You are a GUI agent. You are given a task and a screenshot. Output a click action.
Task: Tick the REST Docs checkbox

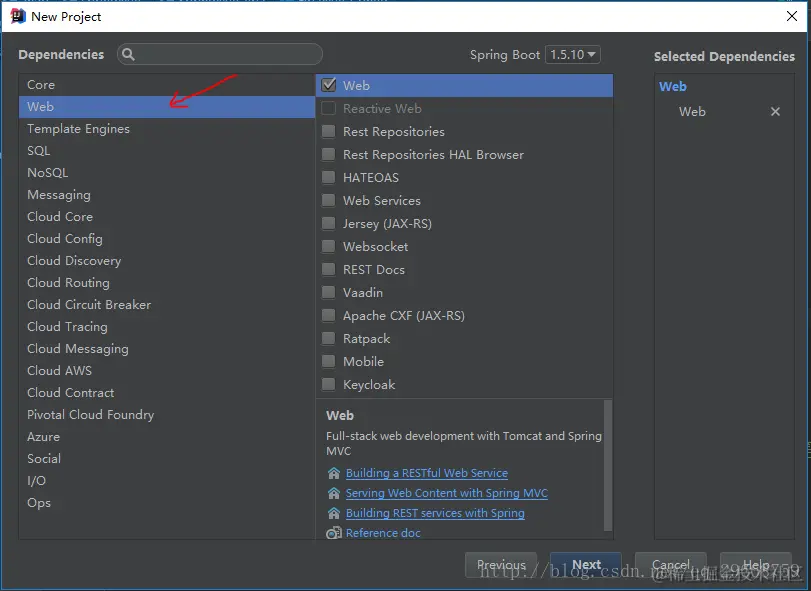click(x=328, y=269)
